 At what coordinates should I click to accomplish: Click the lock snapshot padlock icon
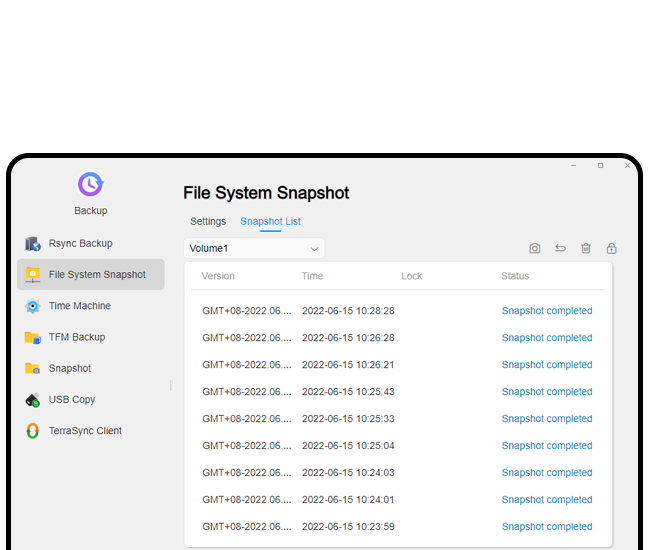click(611, 249)
